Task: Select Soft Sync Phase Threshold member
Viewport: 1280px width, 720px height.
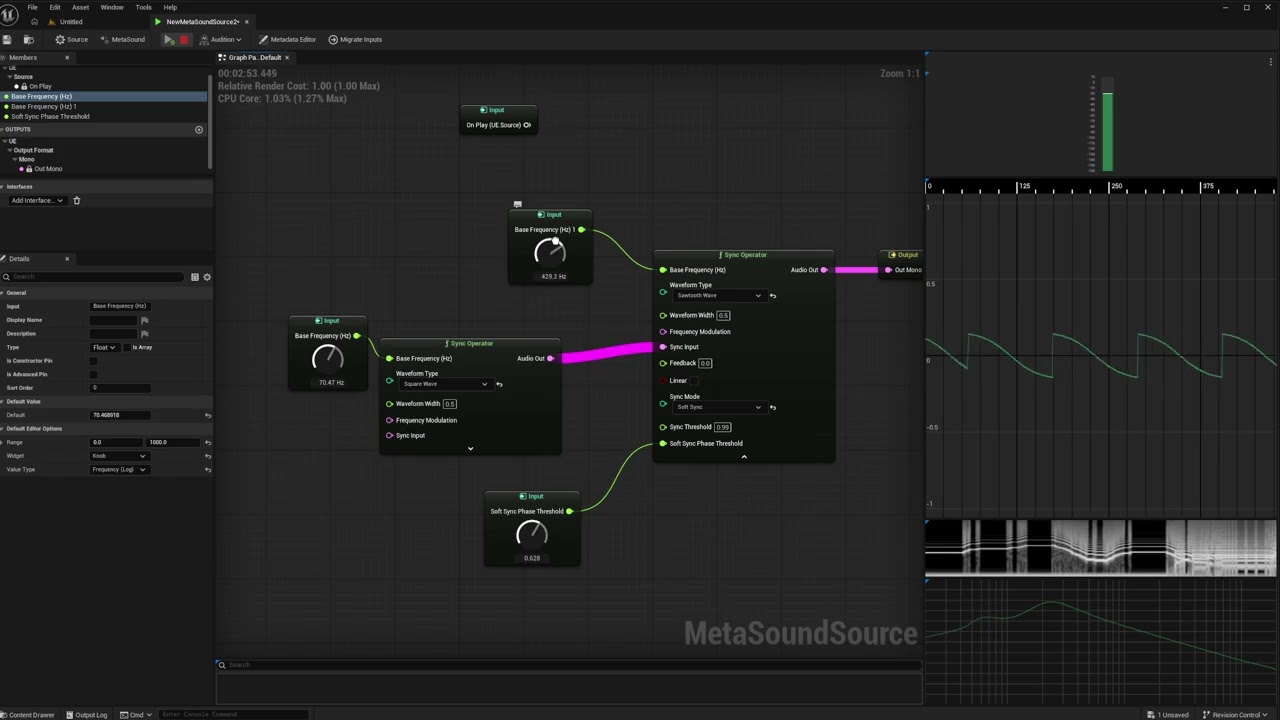Action: click(50, 116)
